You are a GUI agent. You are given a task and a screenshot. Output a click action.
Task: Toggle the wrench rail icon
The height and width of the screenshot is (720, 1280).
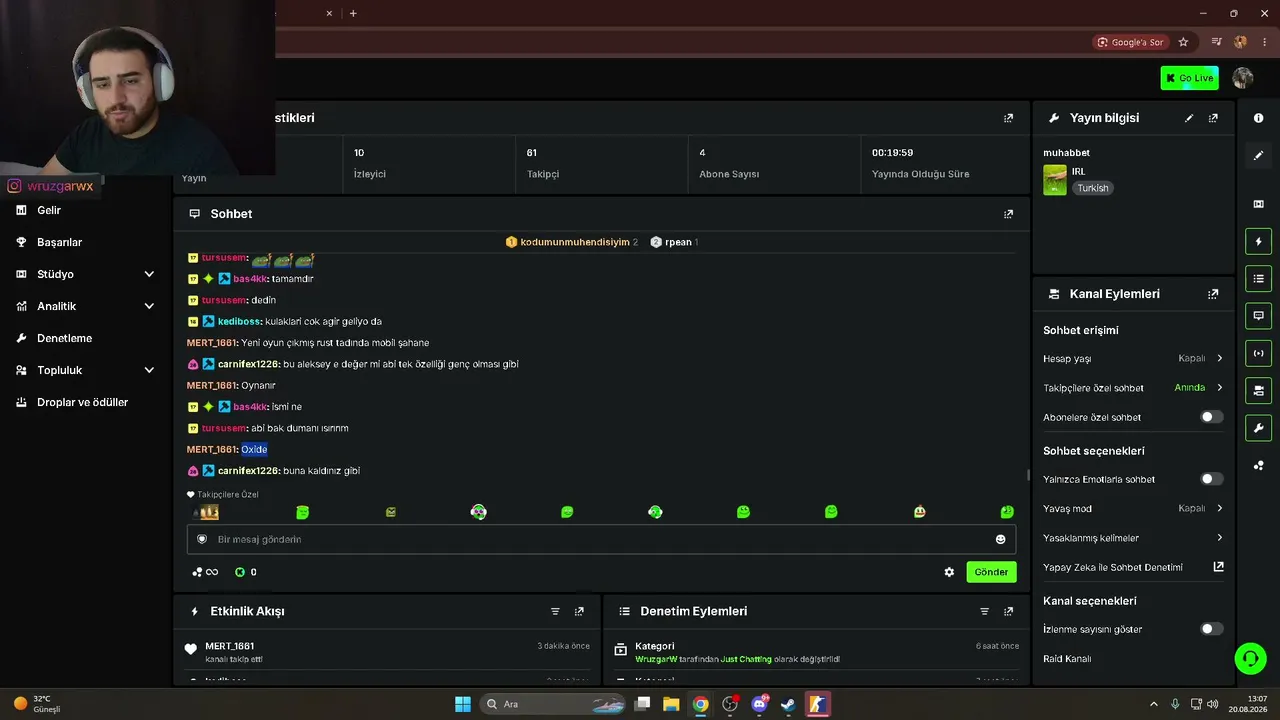(x=1258, y=428)
